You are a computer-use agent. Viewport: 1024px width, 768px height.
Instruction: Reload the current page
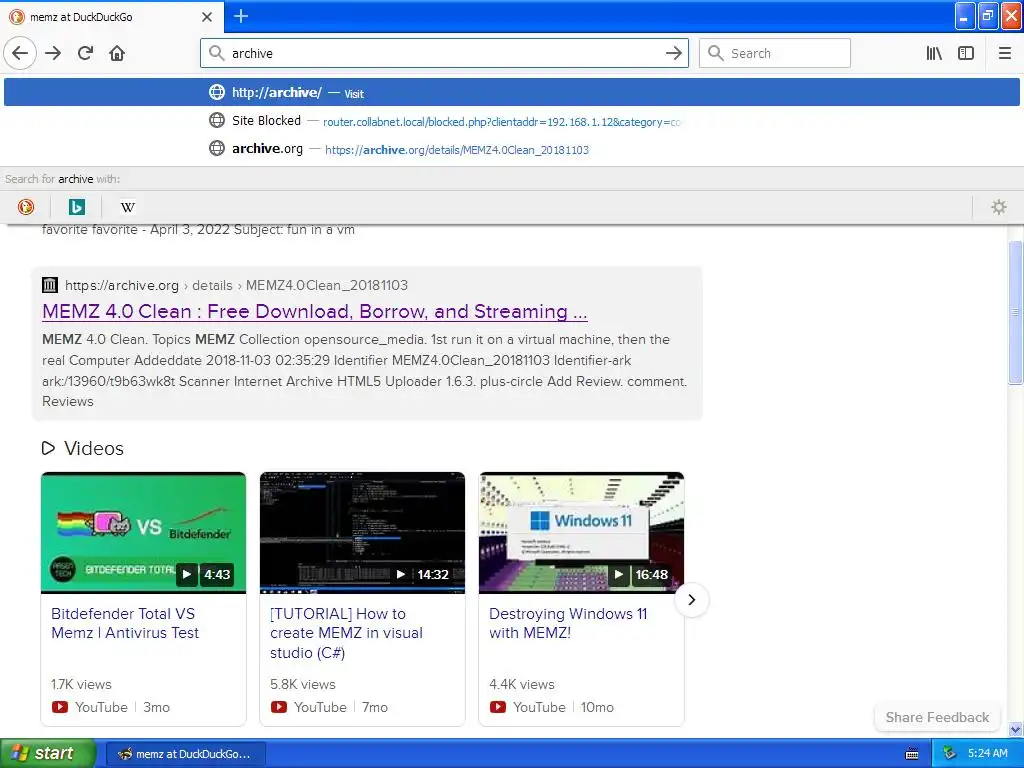pyautogui.click(x=85, y=53)
